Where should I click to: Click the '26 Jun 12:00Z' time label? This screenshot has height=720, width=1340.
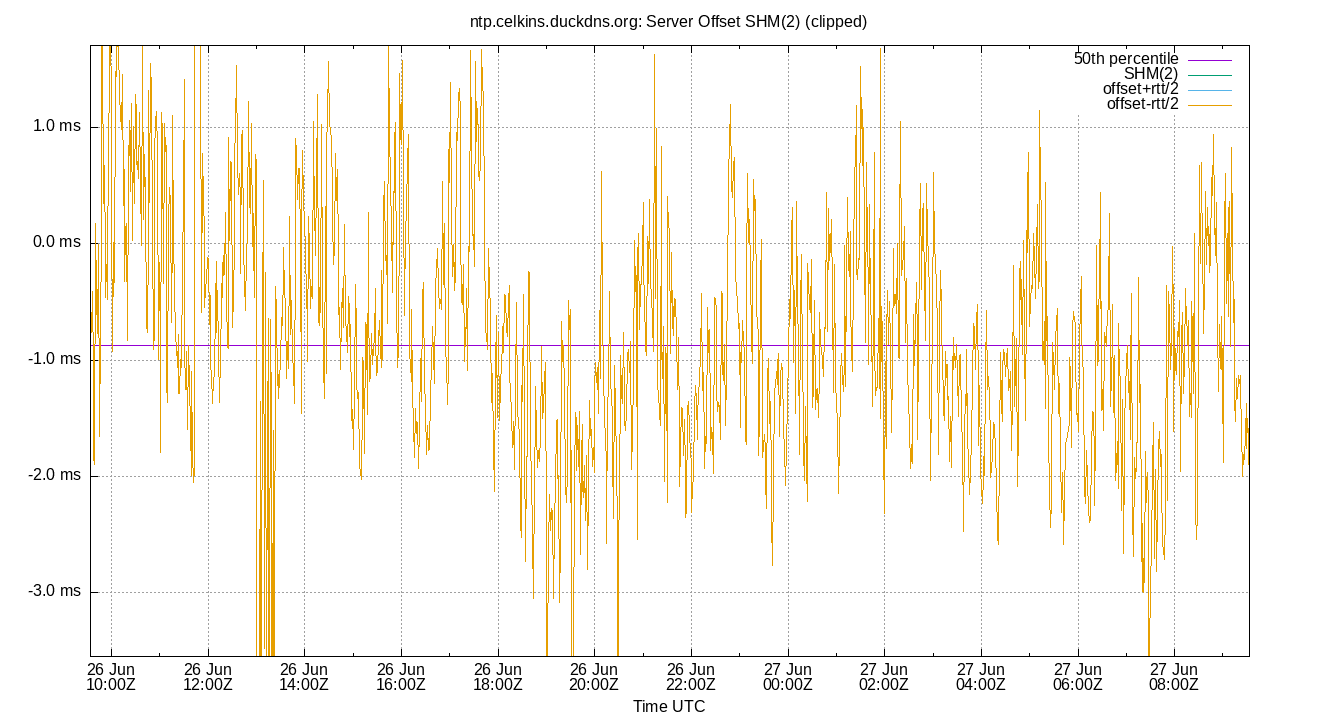(x=208, y=677)
